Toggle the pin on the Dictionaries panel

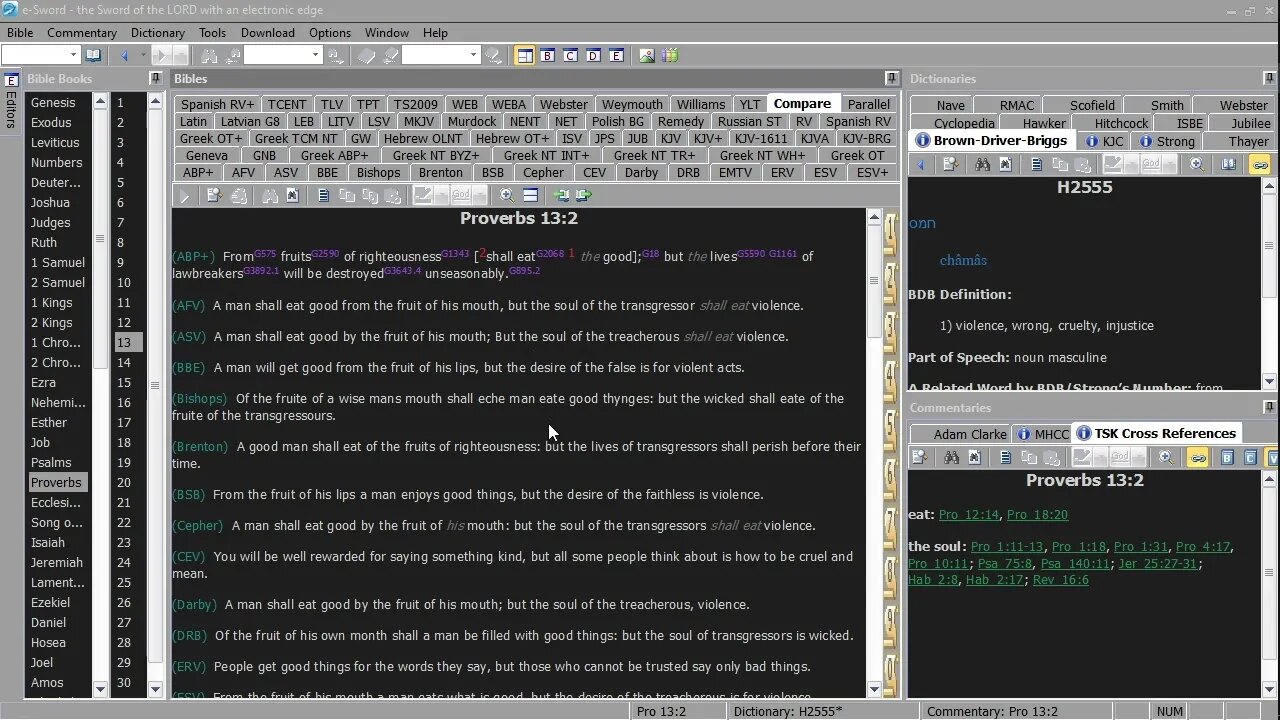click(1270, 78)
